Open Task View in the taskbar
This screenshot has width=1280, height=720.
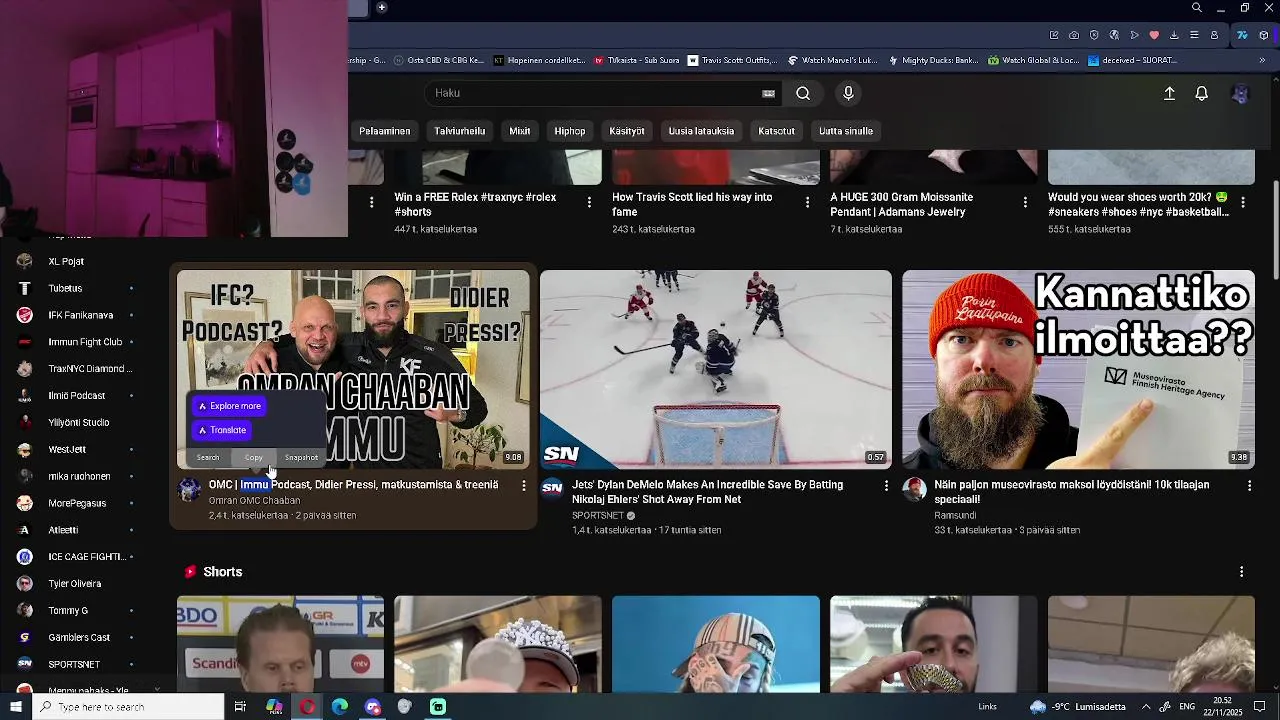tap(240, 707)
